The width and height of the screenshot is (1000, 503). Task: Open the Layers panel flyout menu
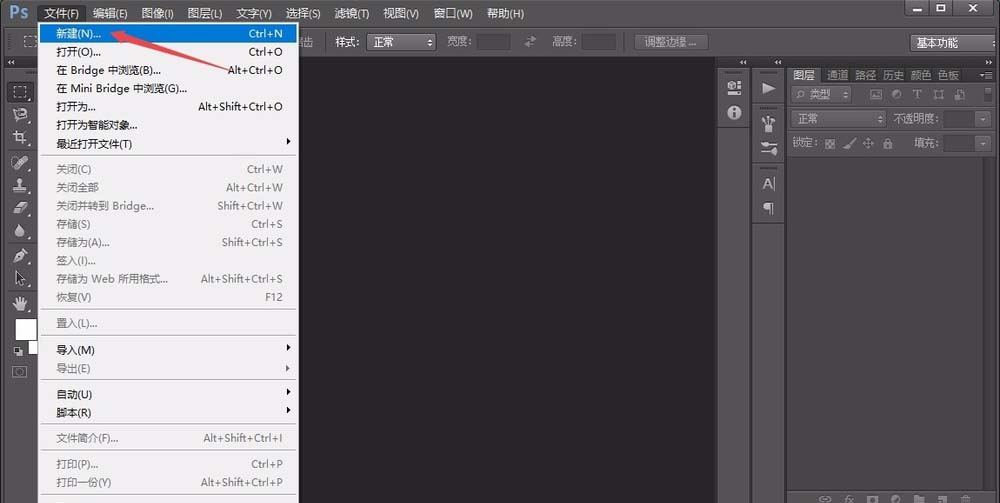point(986,75)
